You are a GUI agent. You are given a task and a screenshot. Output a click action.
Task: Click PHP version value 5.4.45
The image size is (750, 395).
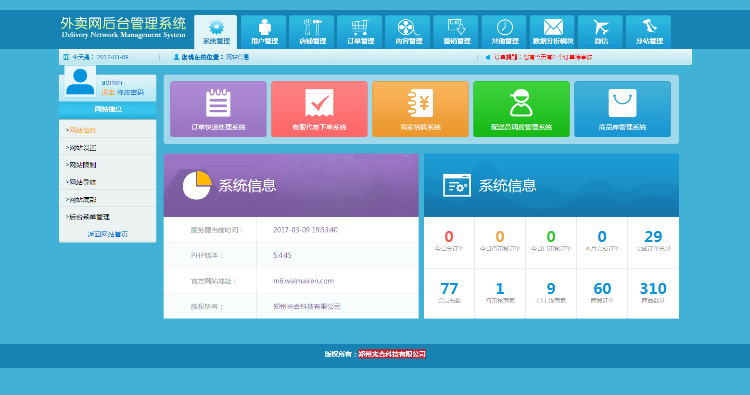tap(282, 255)
